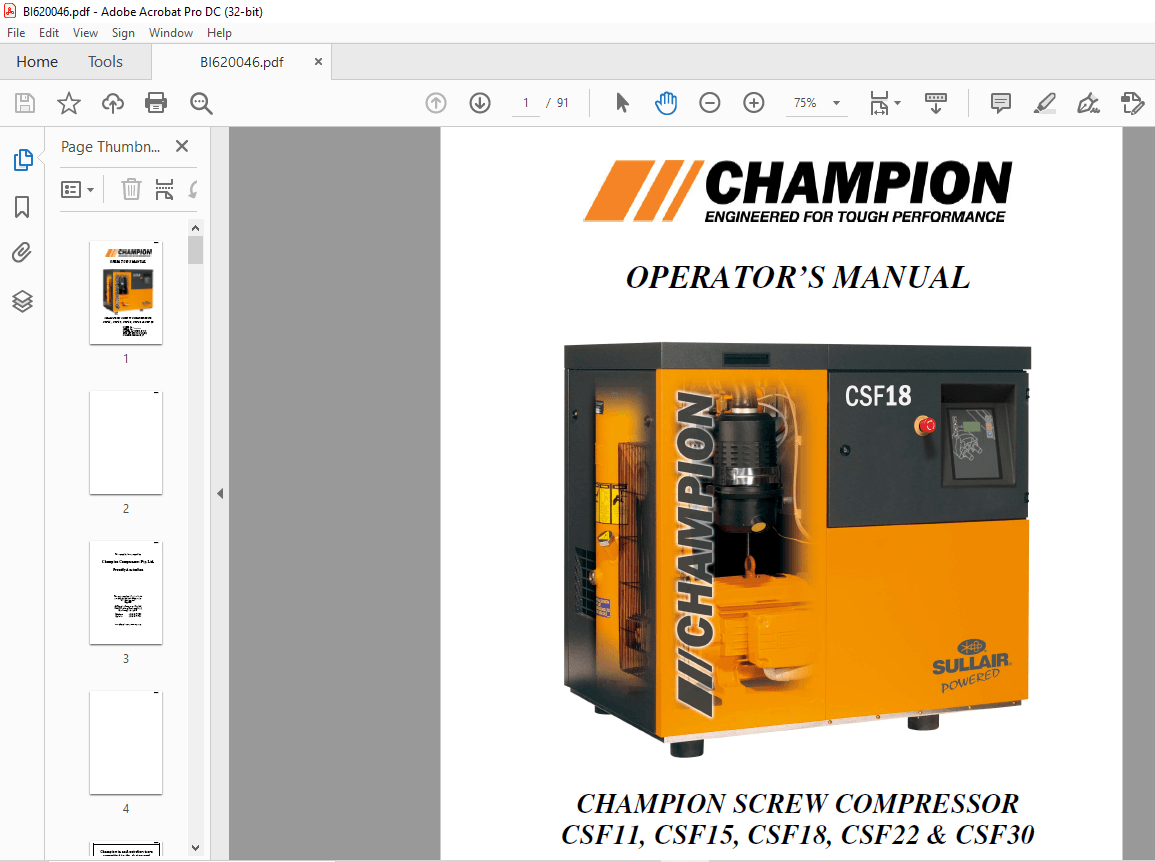Switch to the Home tab
Screen dimensions: 1155x862
pyautogui.click(x=37, y=61)
